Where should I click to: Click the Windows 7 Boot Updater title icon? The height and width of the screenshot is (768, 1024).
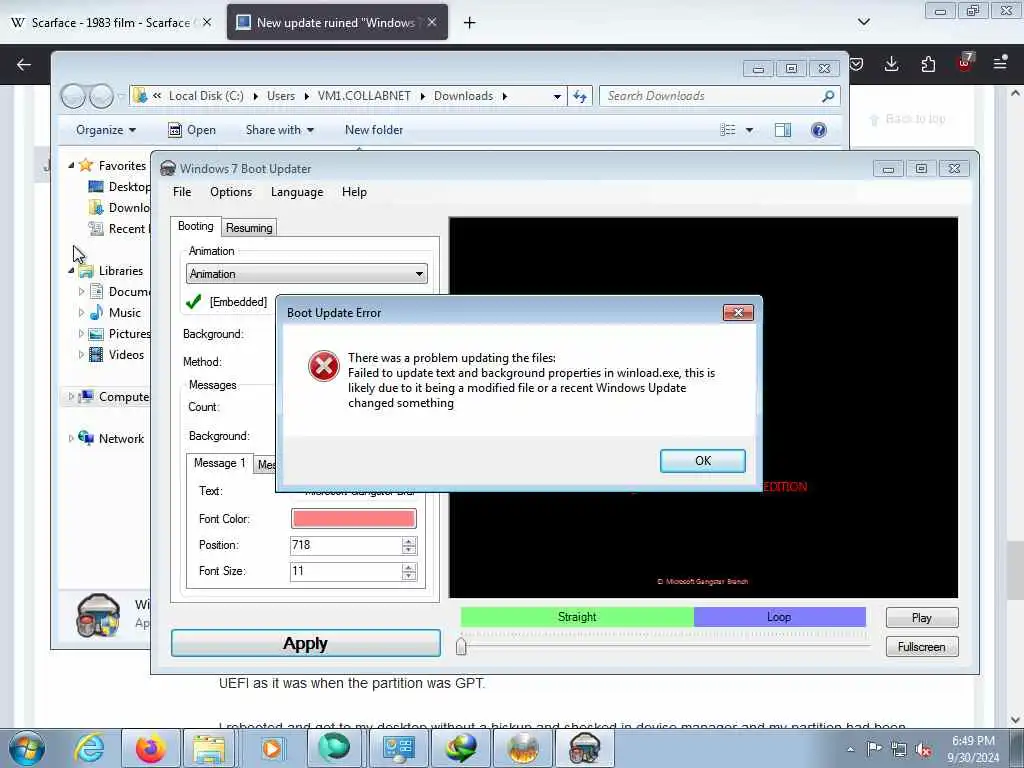[x=168, y=168]
